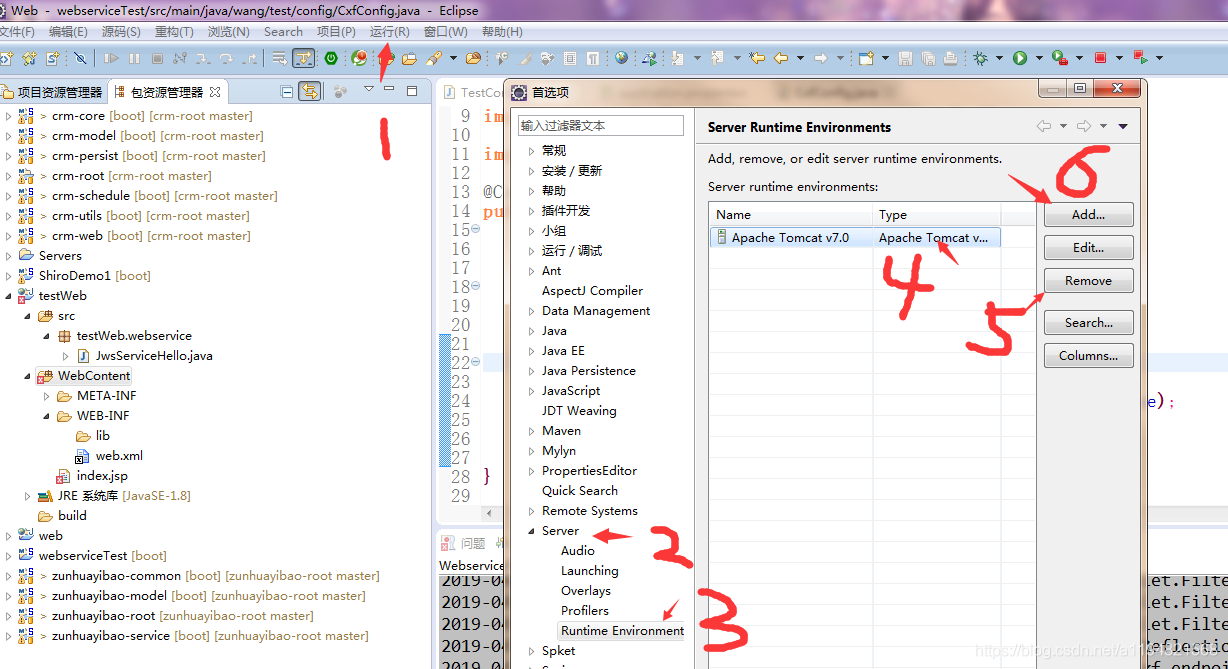
Task: Collapse the WEB-INF folder node
Action: click(x=47, y=416)
